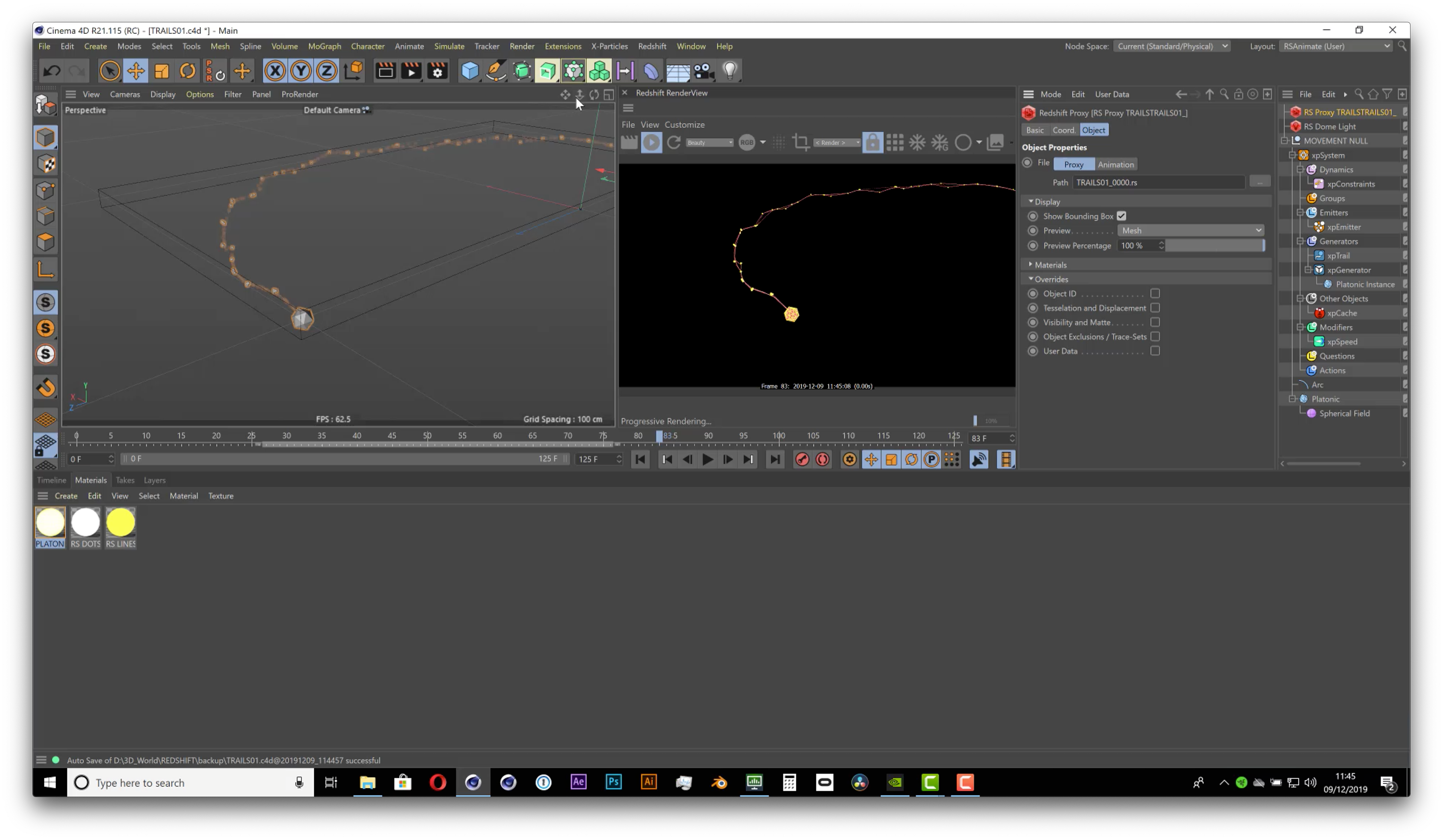Switch to Polygons mode icon
The image size is (1443, 840).
click(46, 242)
